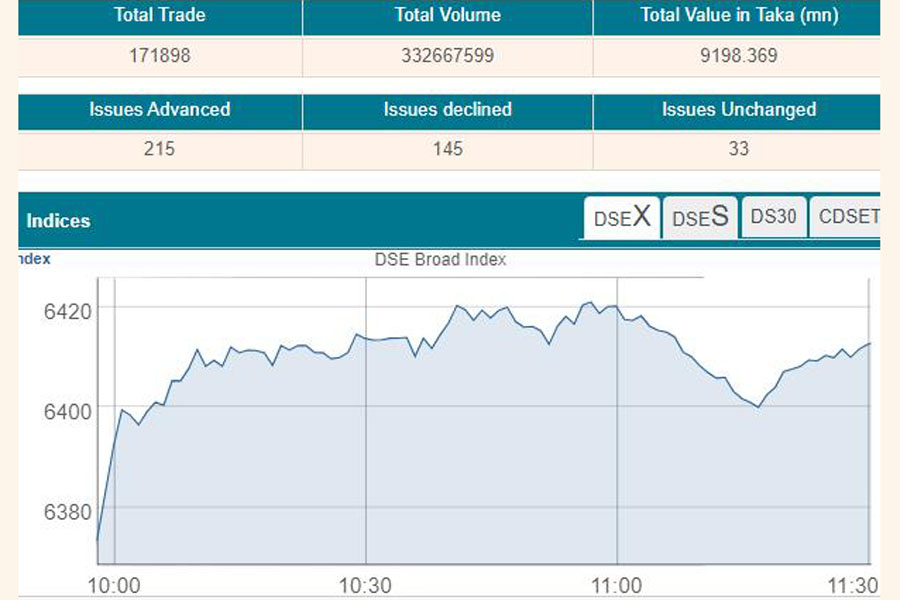
Task: Click the 6400 value axis label
Action: point(66,411)
